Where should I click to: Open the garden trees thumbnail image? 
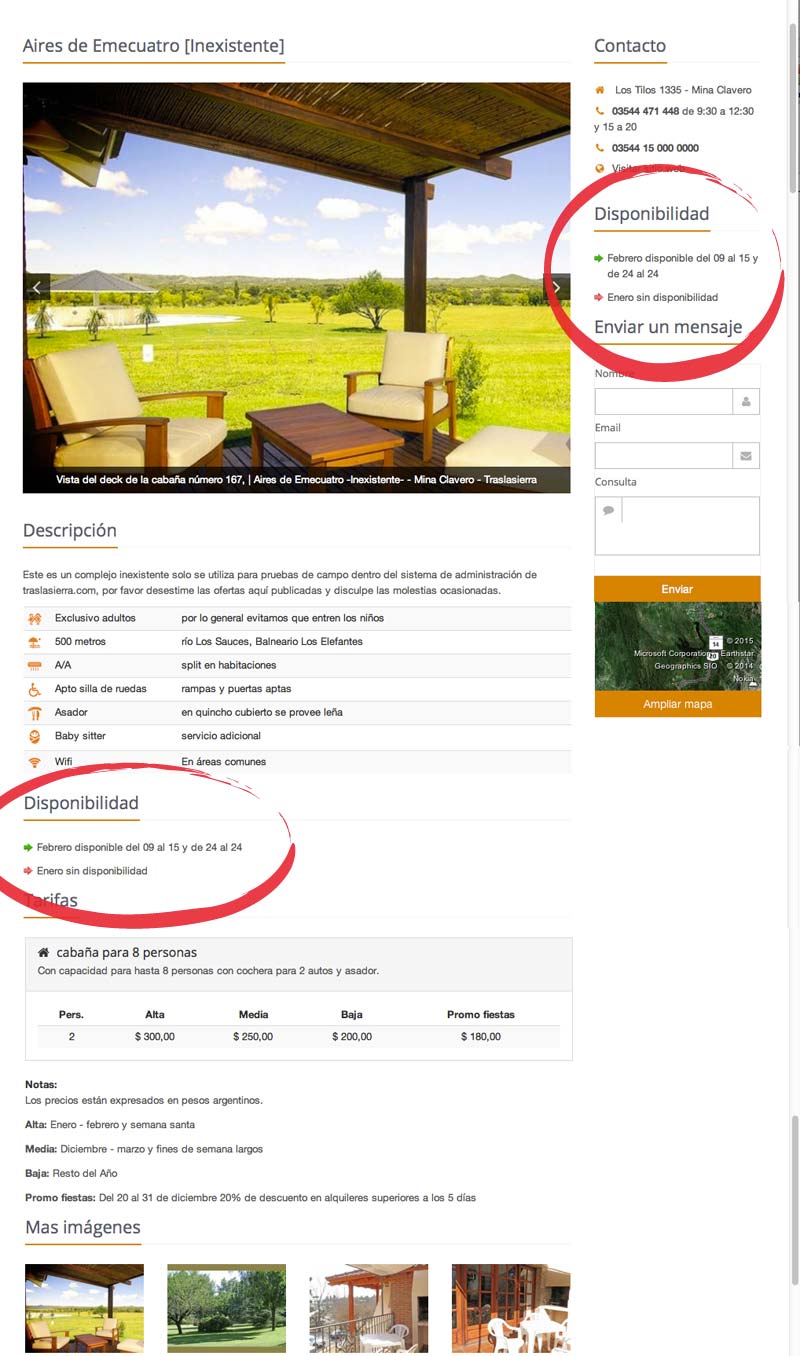coord(226,1308)
